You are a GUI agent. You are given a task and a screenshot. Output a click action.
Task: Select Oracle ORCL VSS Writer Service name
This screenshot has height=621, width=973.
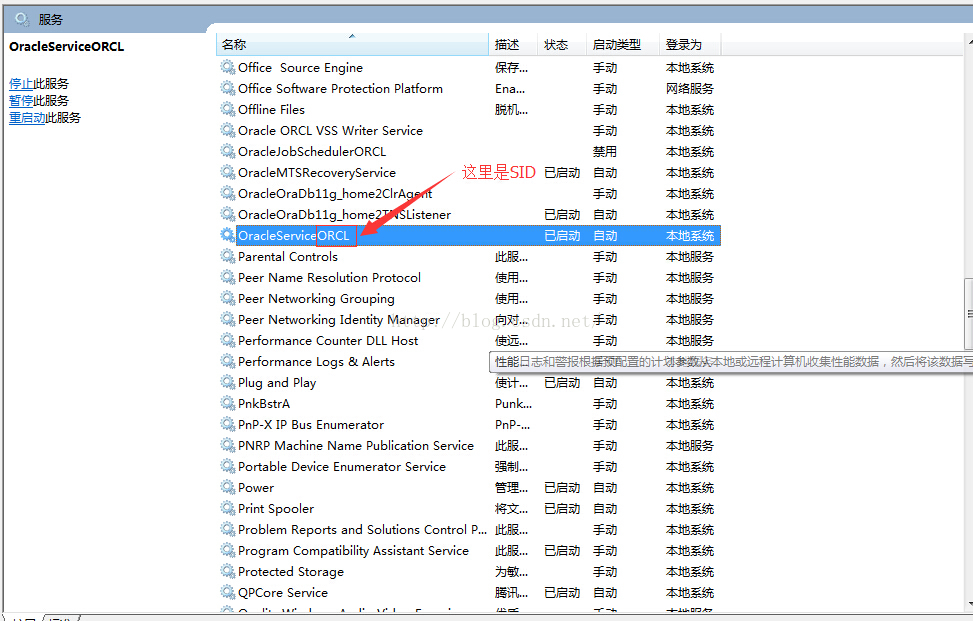[x=330, y=131]
